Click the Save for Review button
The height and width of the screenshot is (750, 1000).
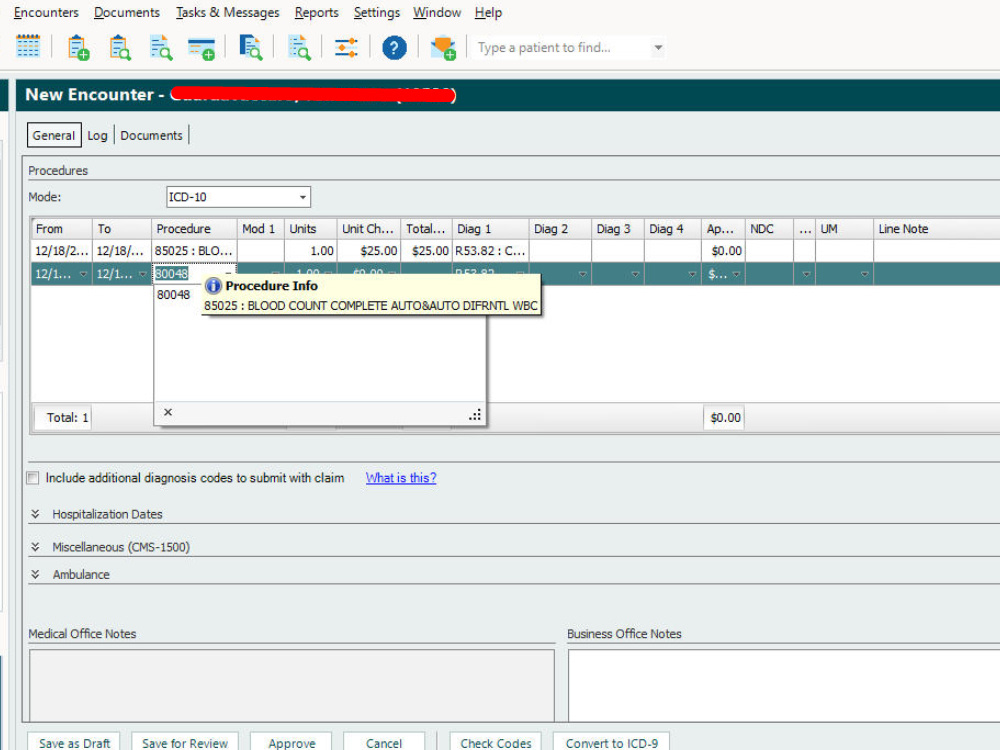click(x=185, y=742)
